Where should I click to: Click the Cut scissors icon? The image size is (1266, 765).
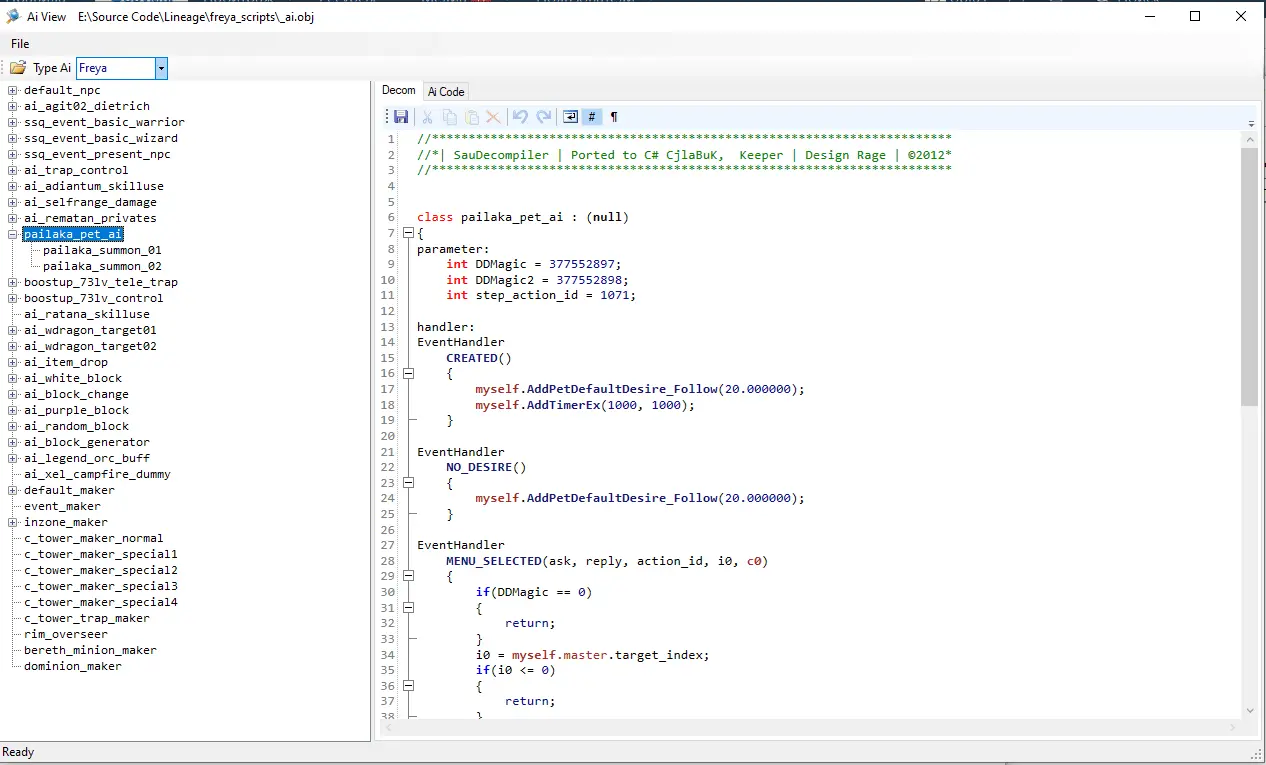(x=428, y=117)
